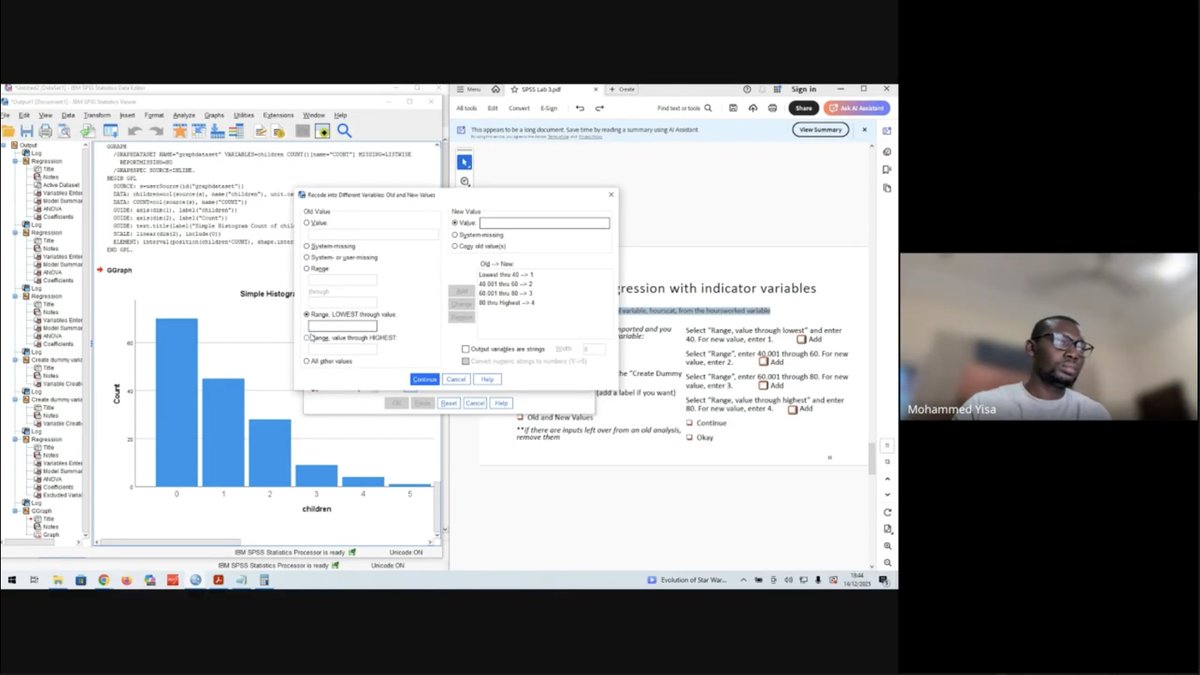Select New Value 'System-missing' radio button
Image resolution: width=1200 pixels, height=675 pixels.
455,235
